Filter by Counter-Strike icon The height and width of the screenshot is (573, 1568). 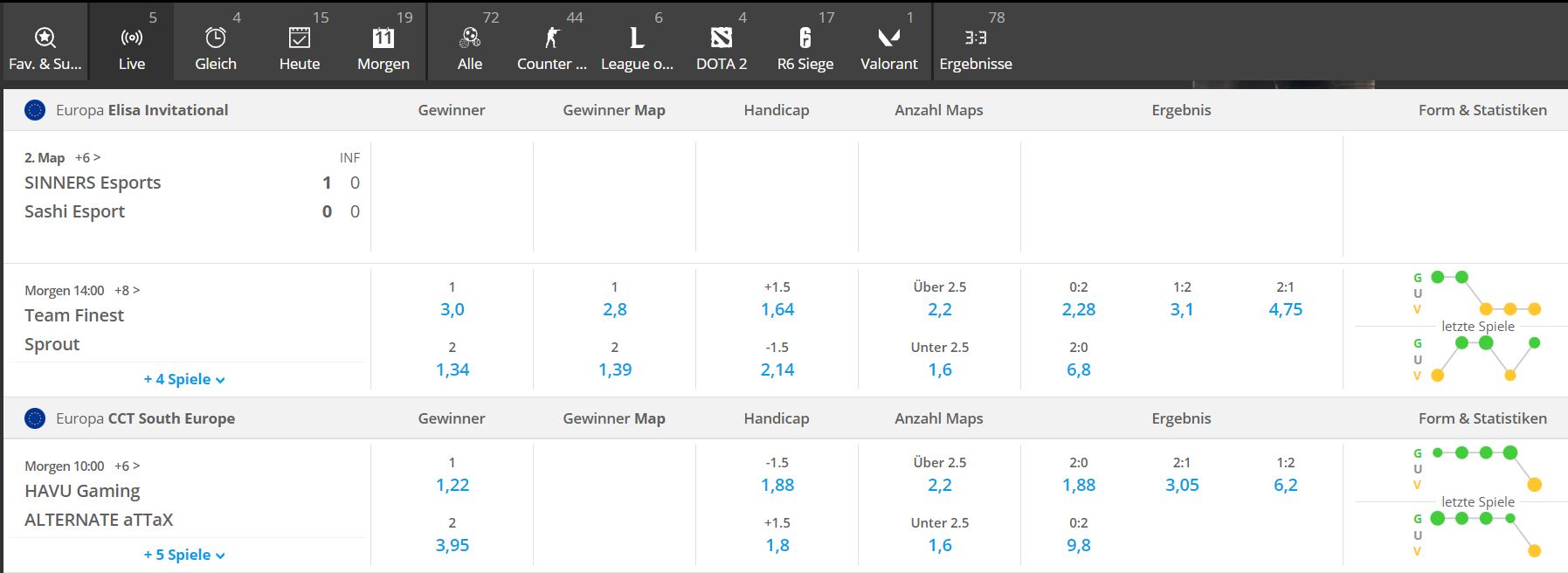552,38
